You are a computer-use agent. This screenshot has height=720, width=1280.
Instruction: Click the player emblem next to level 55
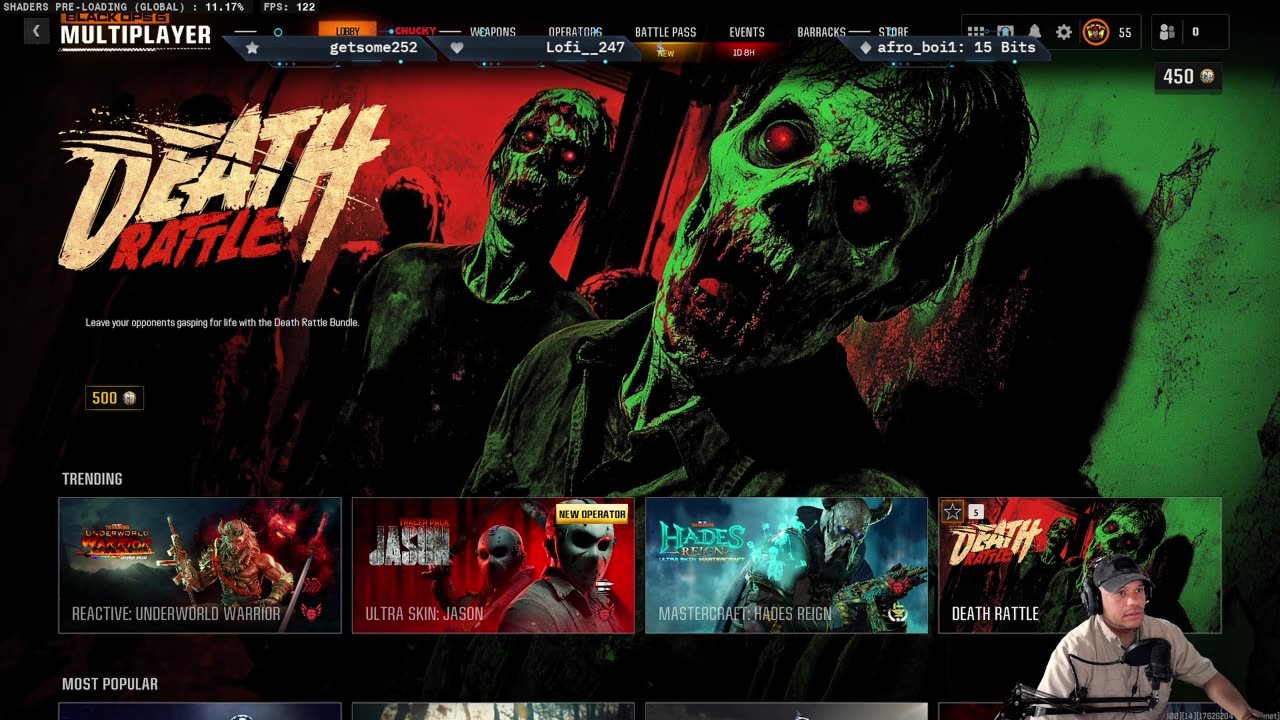pyautogui.click(x=1096, y=32)
